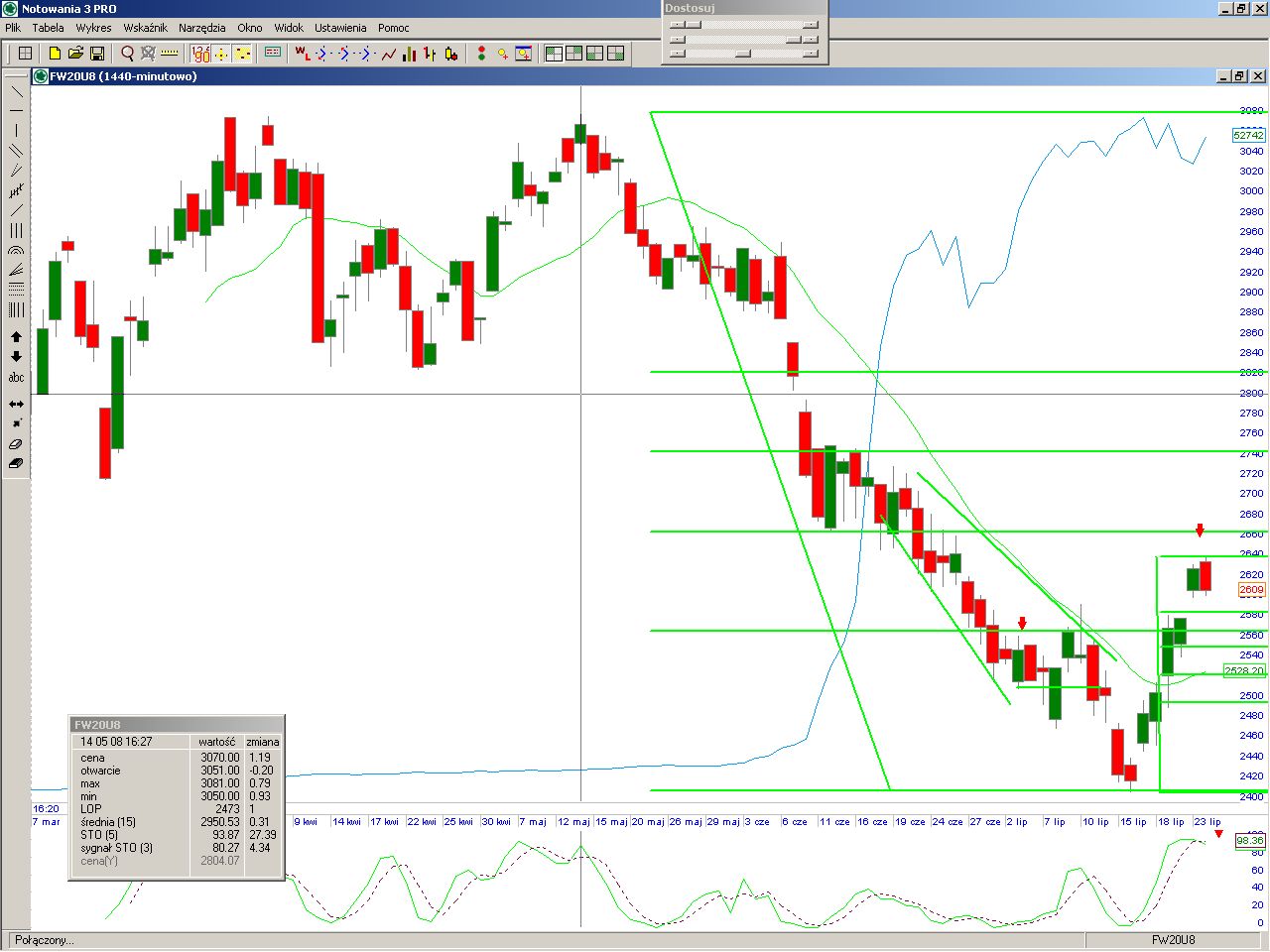Image resolution: width=1270 pixels, height=952 pixels.
Task: Pick the dark eraser tool at palette bottom
Action: pyautogui.click(x=16, y=463)
